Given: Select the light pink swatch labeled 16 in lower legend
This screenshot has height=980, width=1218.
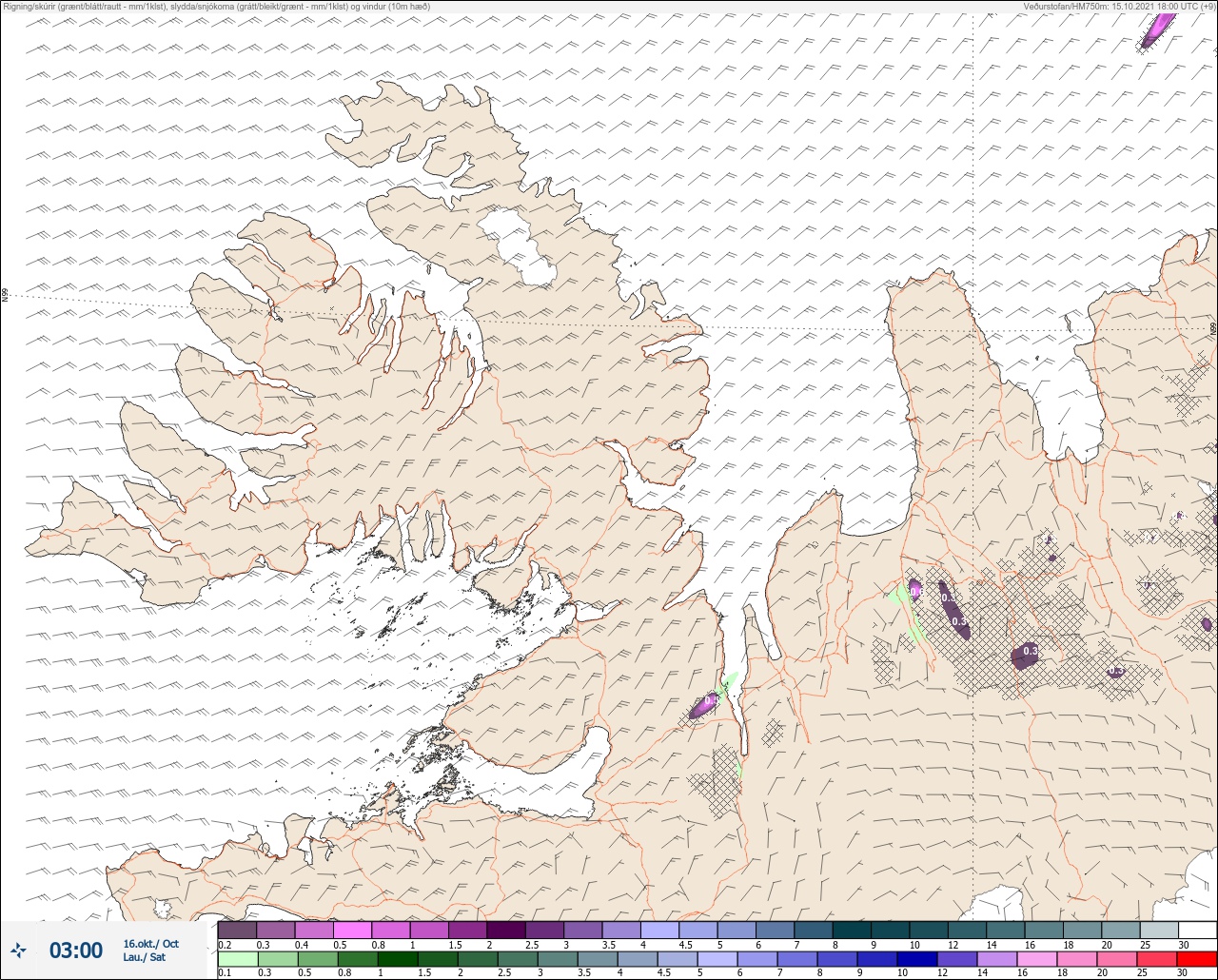Looking at the screenshot, I should [1037, 958].
